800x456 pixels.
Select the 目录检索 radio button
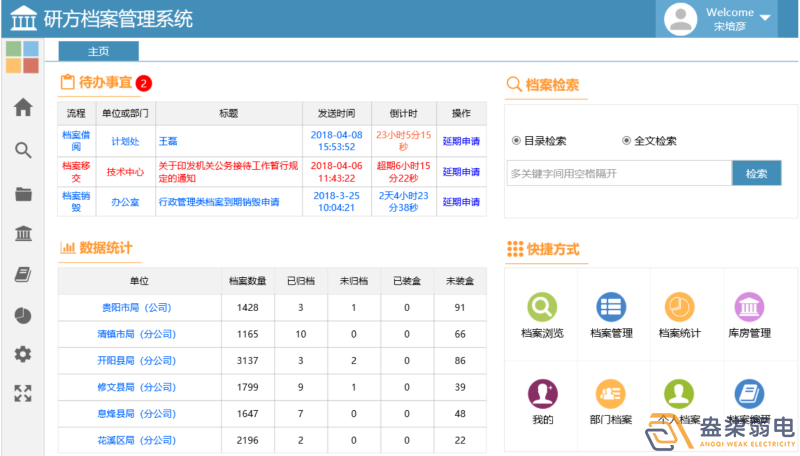[x=516, y=141]
